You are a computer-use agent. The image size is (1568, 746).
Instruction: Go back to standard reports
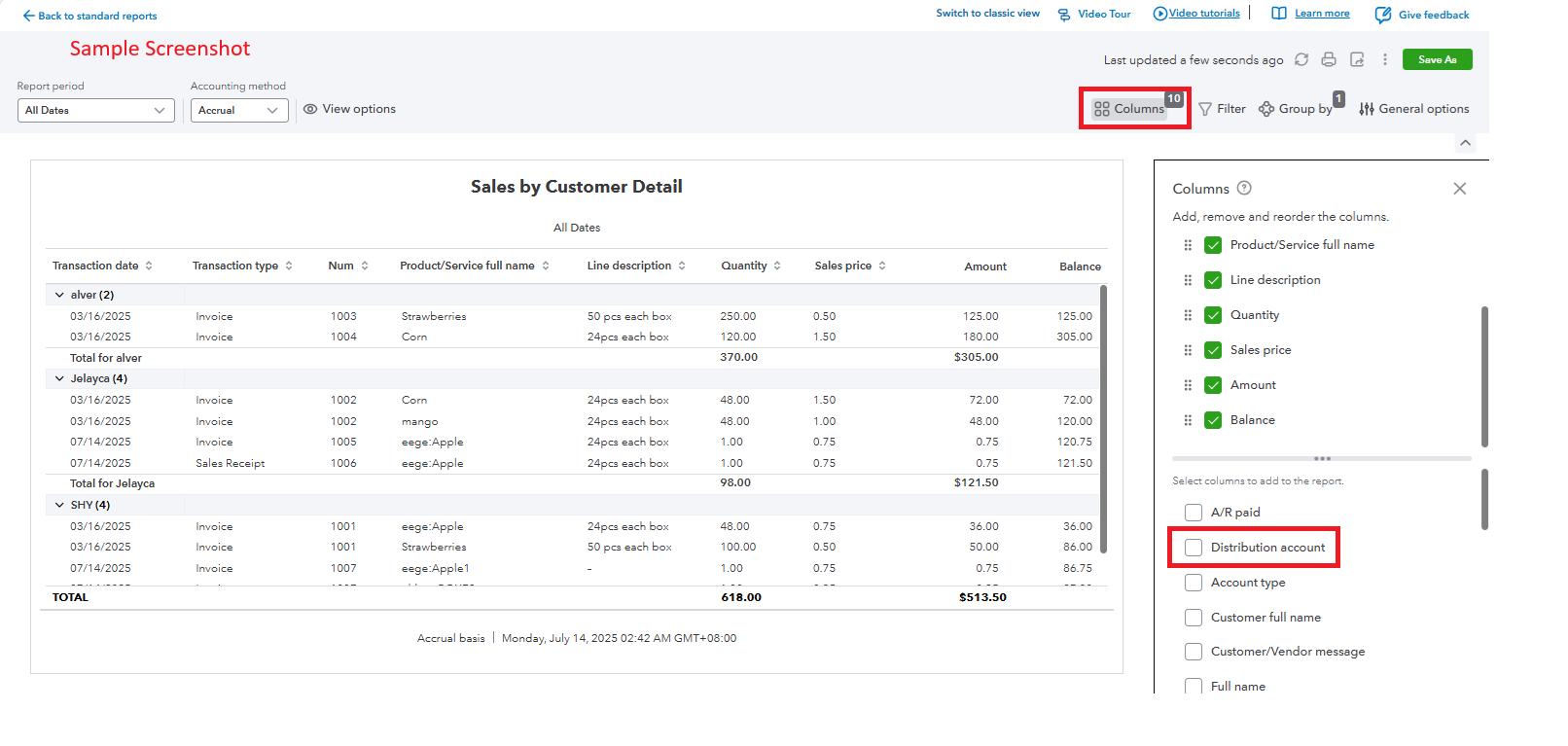pos(89,16)
